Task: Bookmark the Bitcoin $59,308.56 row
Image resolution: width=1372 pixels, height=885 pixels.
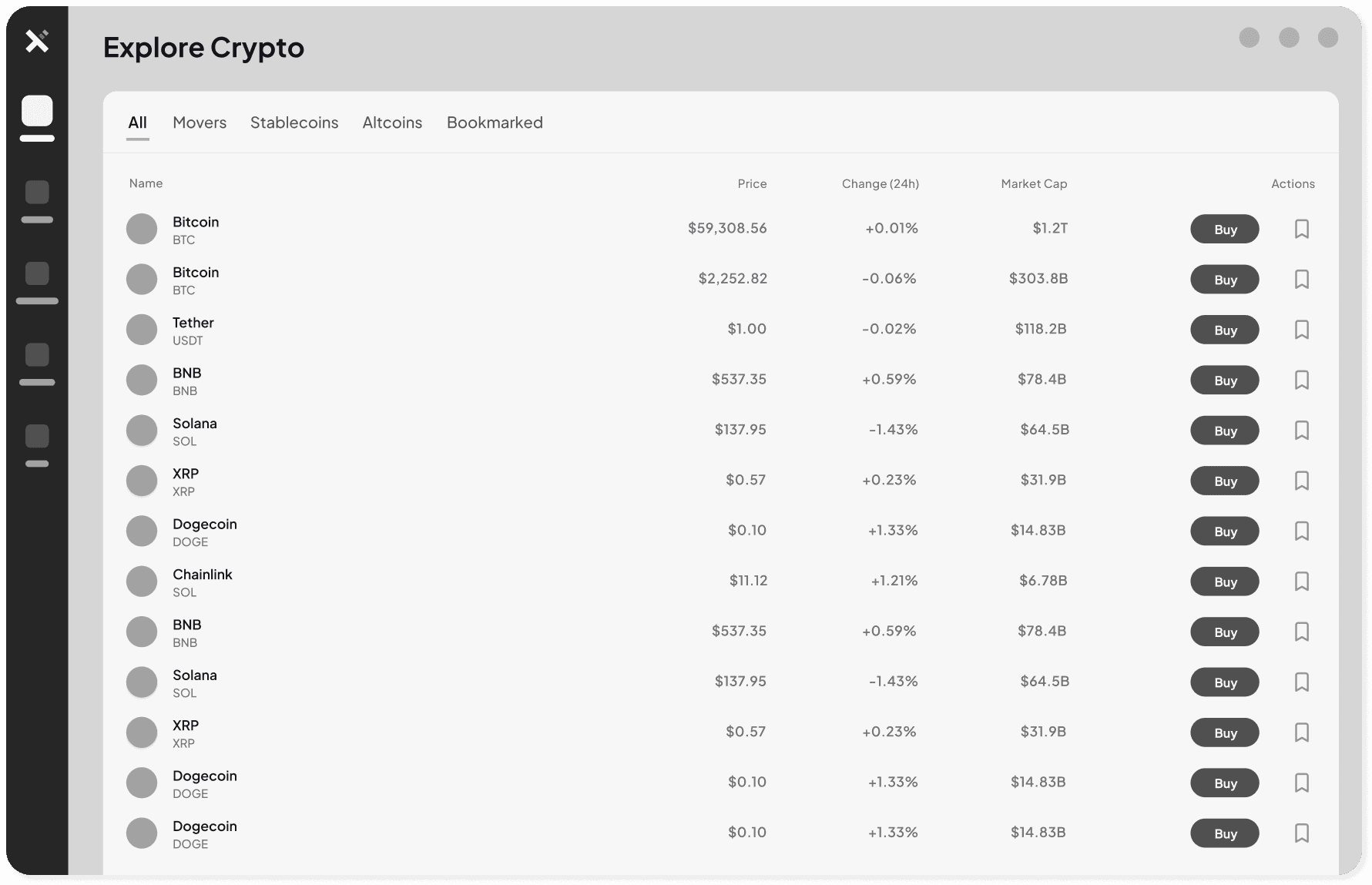Action: point(1302,229)
